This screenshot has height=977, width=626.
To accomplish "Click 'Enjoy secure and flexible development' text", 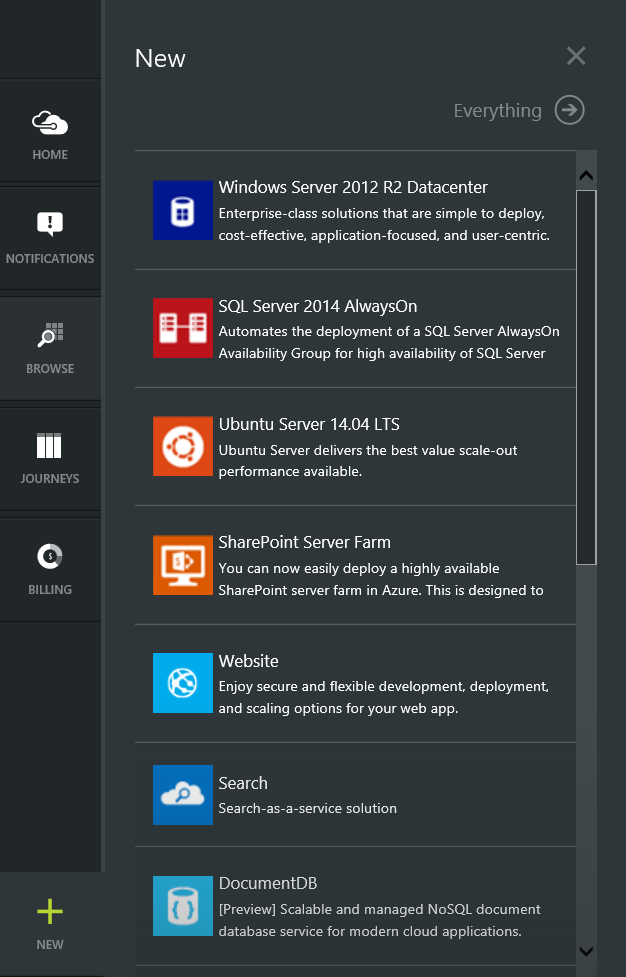I will pos(384,697).
